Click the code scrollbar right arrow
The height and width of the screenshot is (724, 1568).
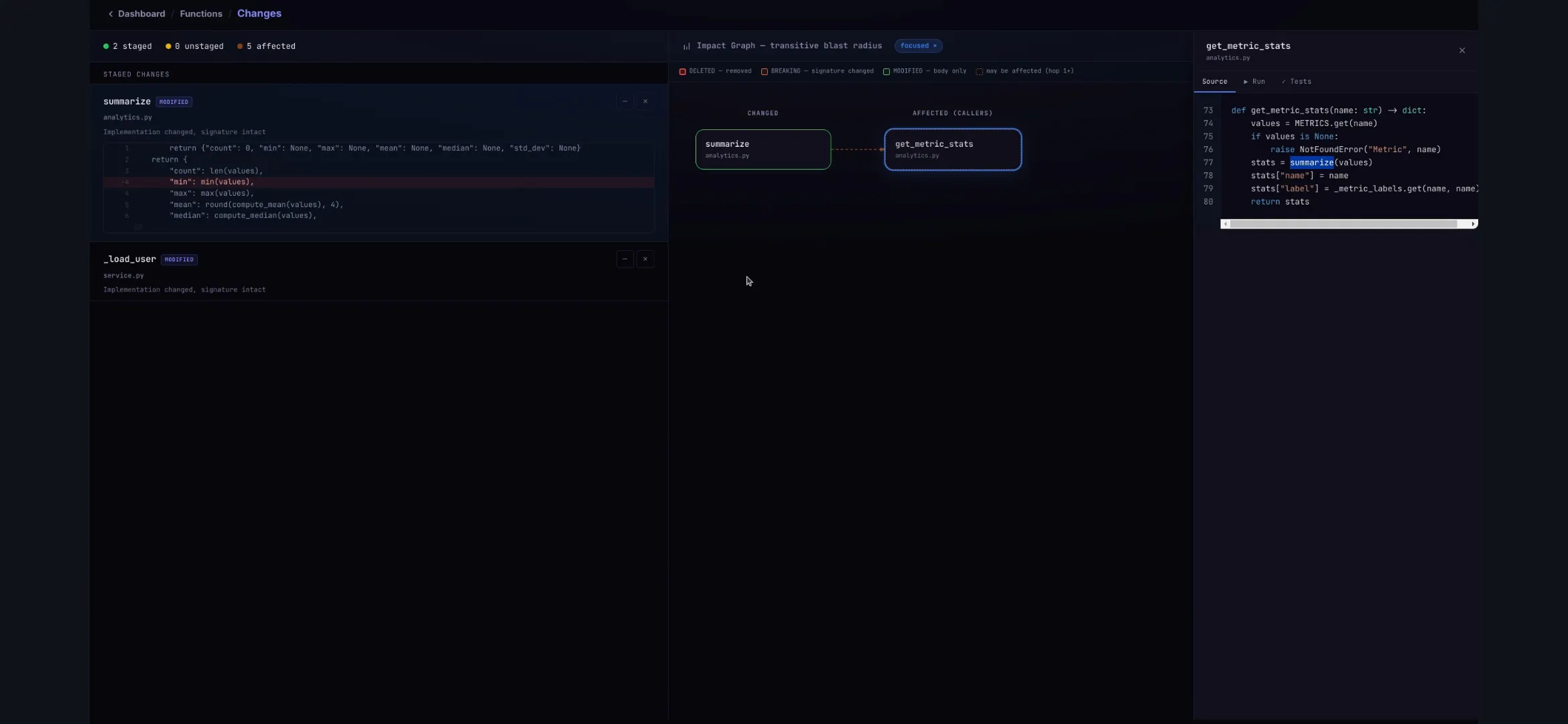[1473, 225]
